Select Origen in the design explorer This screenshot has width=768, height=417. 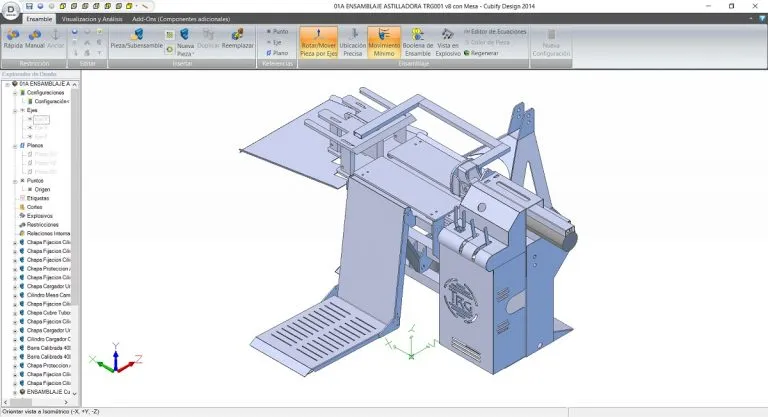[x=41, y=189]
